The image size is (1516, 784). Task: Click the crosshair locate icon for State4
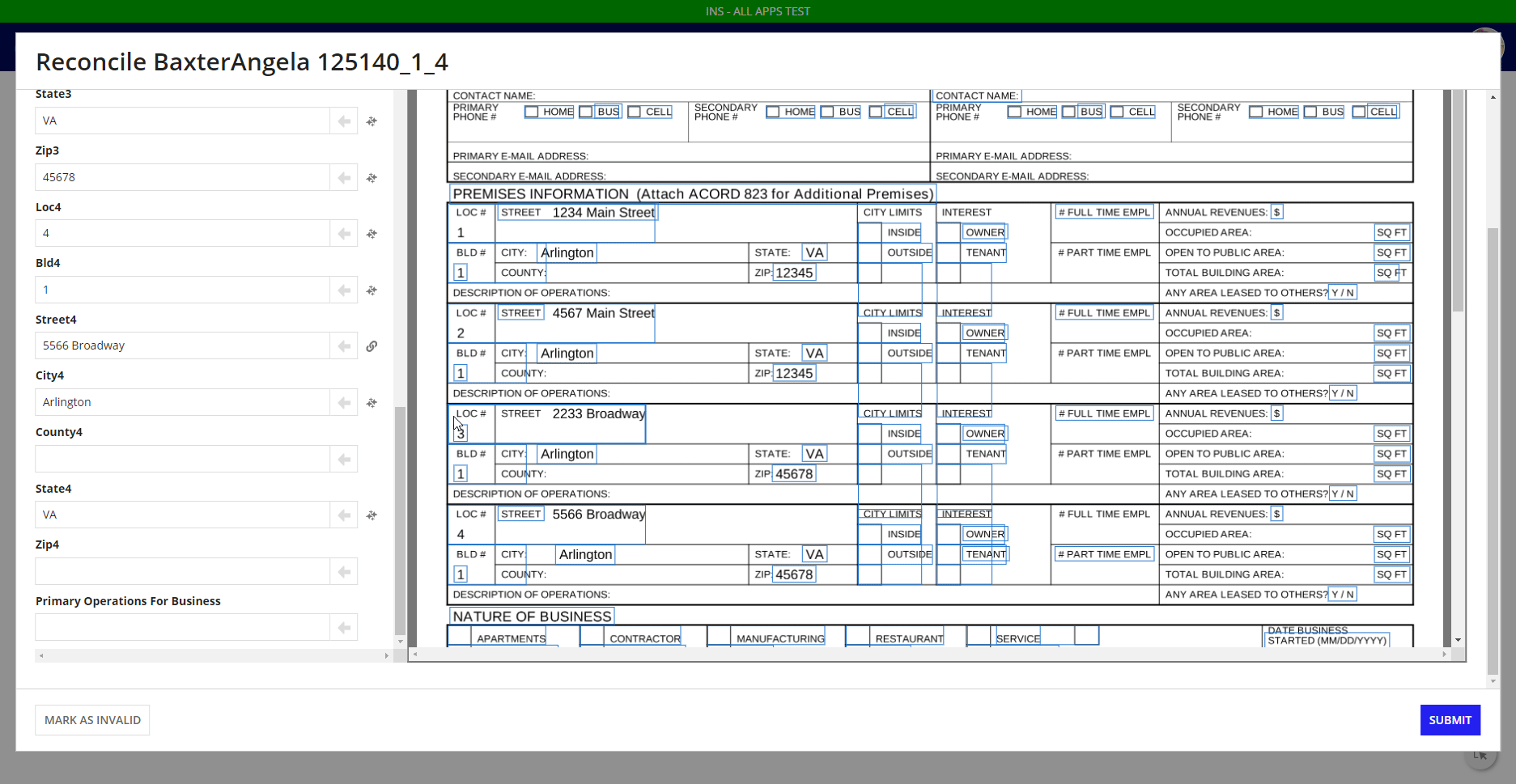[x=372, y=515]
